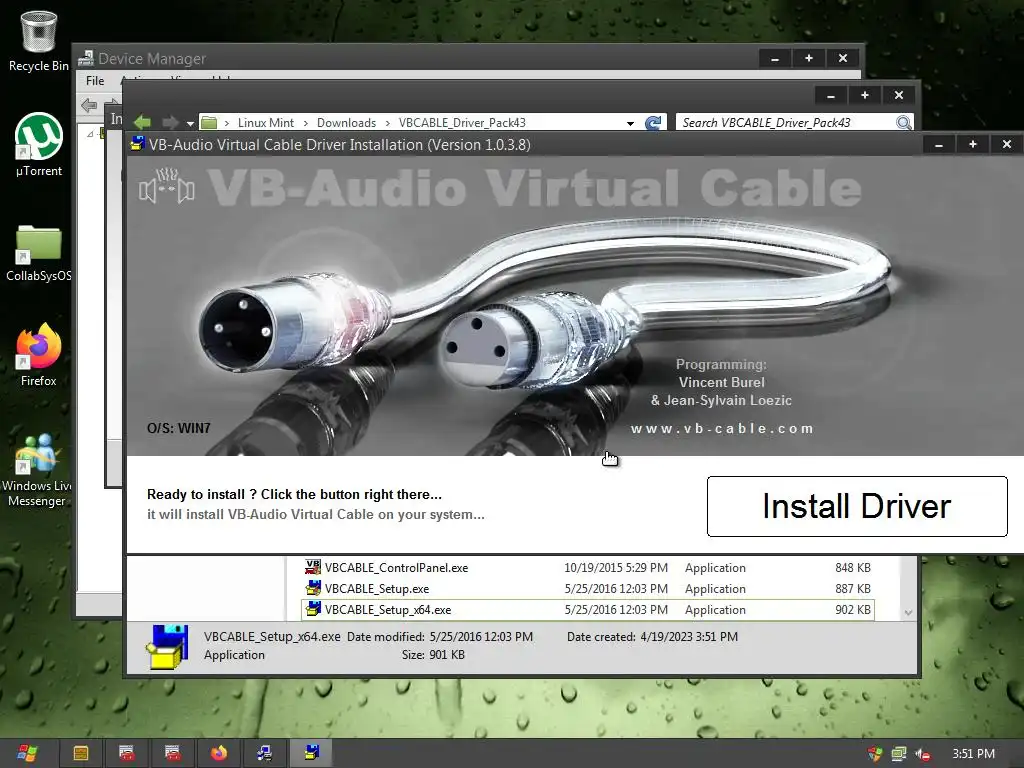Click muted volume tray icon

tap(923, 754)
